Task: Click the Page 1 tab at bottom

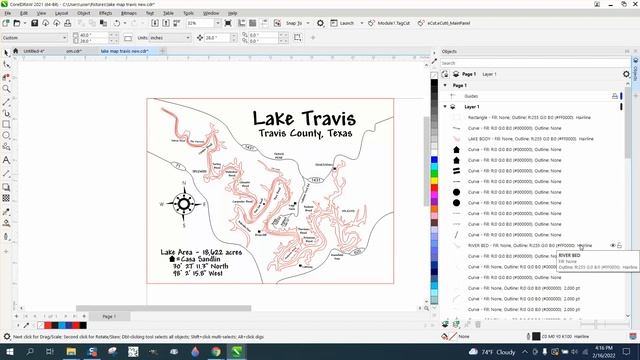Action: [109, 316]
